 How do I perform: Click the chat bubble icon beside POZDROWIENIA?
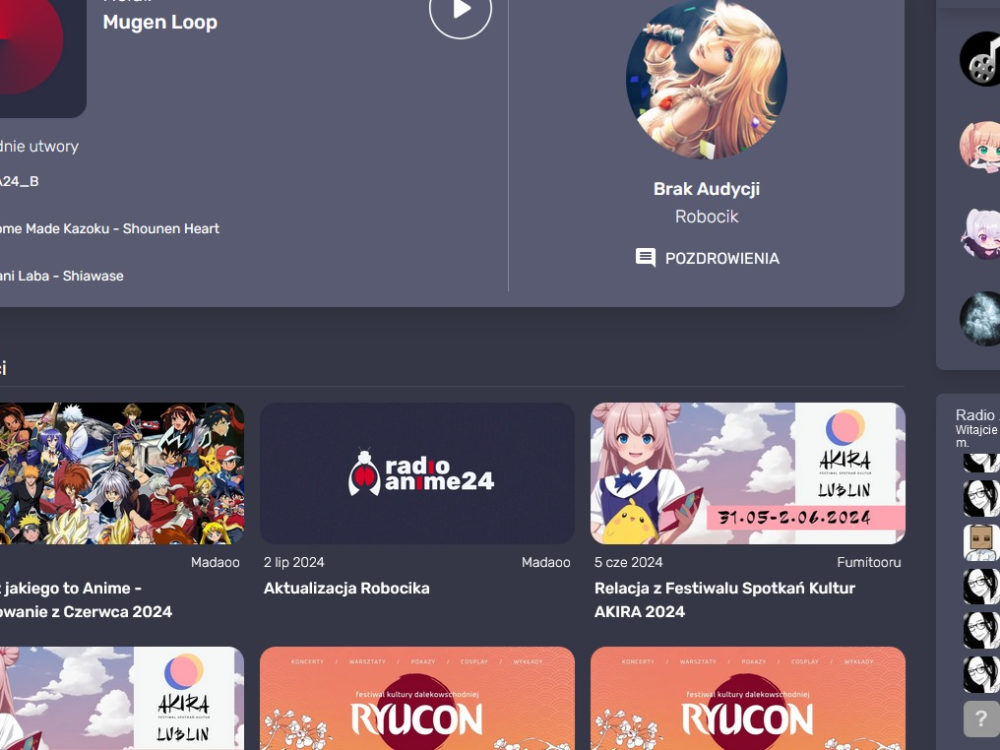point(645,258)
